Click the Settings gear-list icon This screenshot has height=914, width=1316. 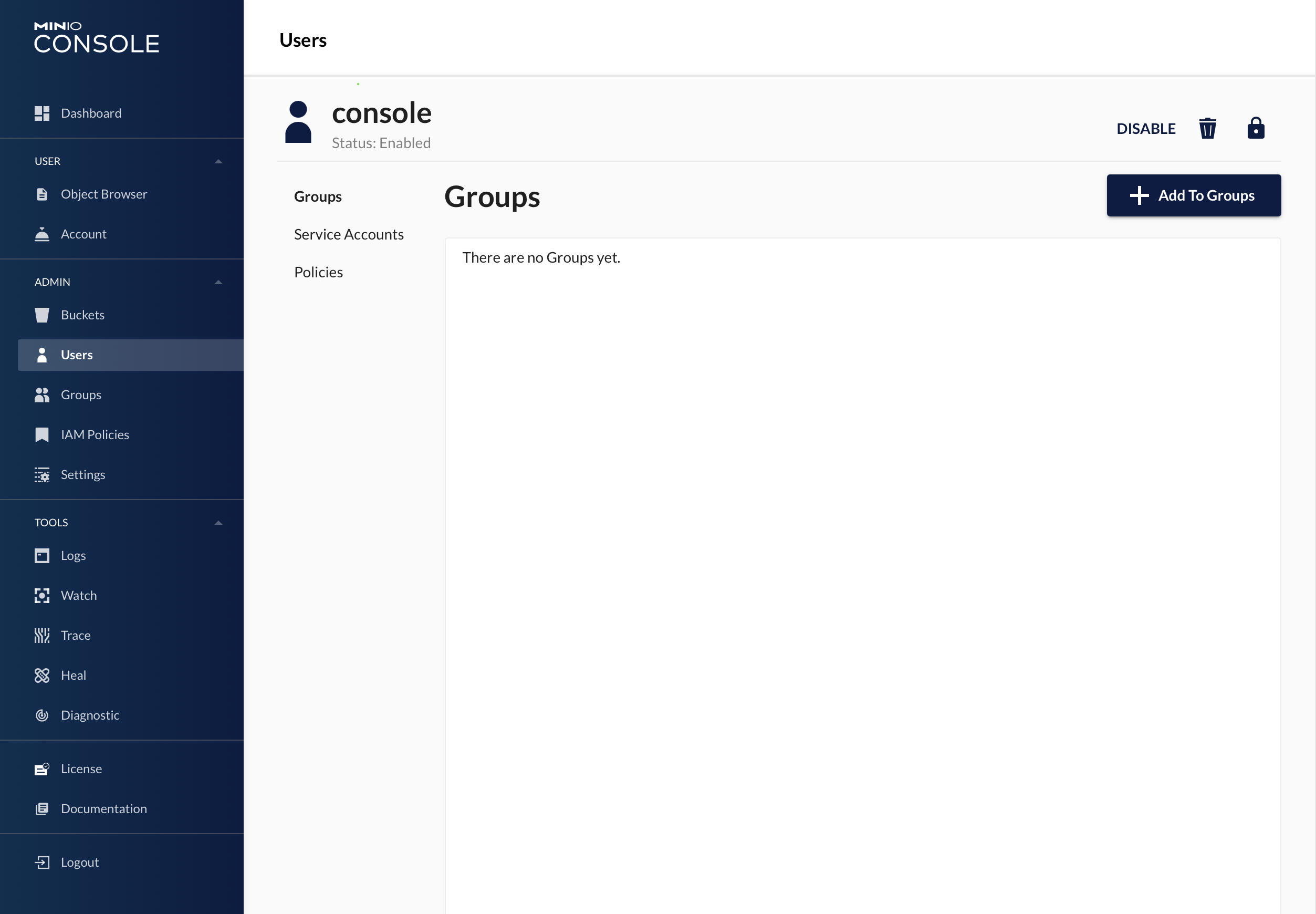(42, 475)
